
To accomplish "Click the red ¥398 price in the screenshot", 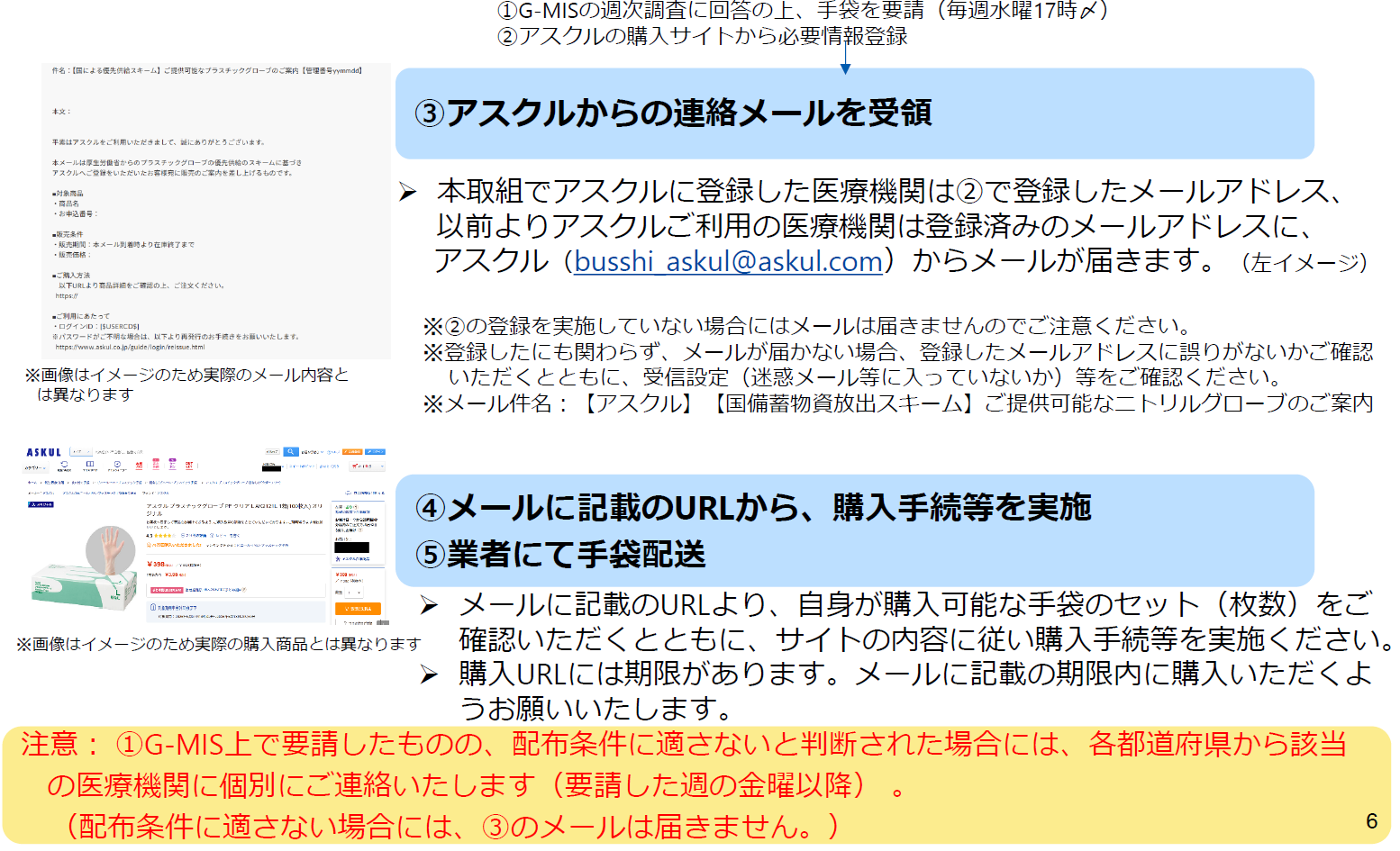I will [x=156, y=565].
